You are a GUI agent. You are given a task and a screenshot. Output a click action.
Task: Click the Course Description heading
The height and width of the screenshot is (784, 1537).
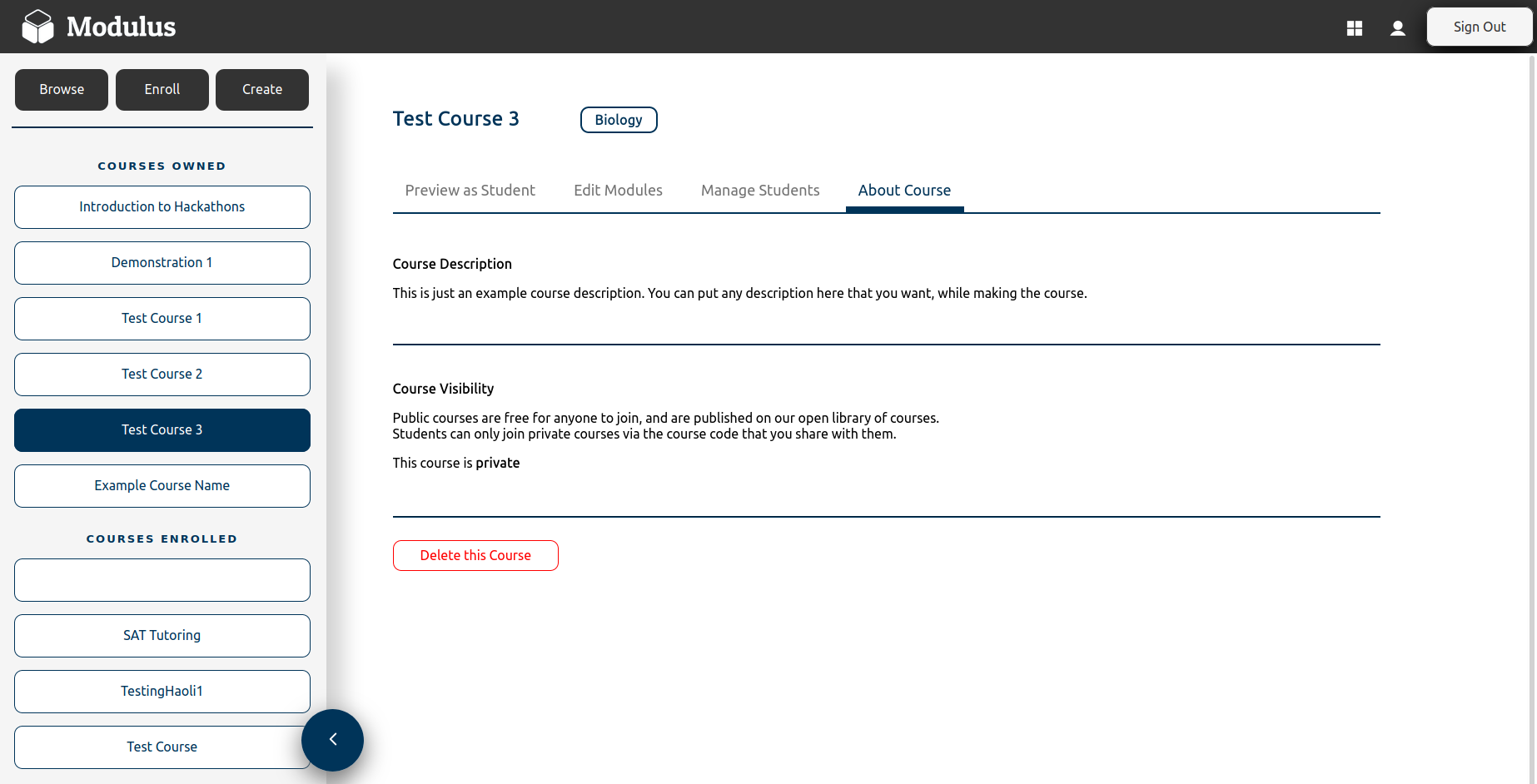click(x=452, y=264)
